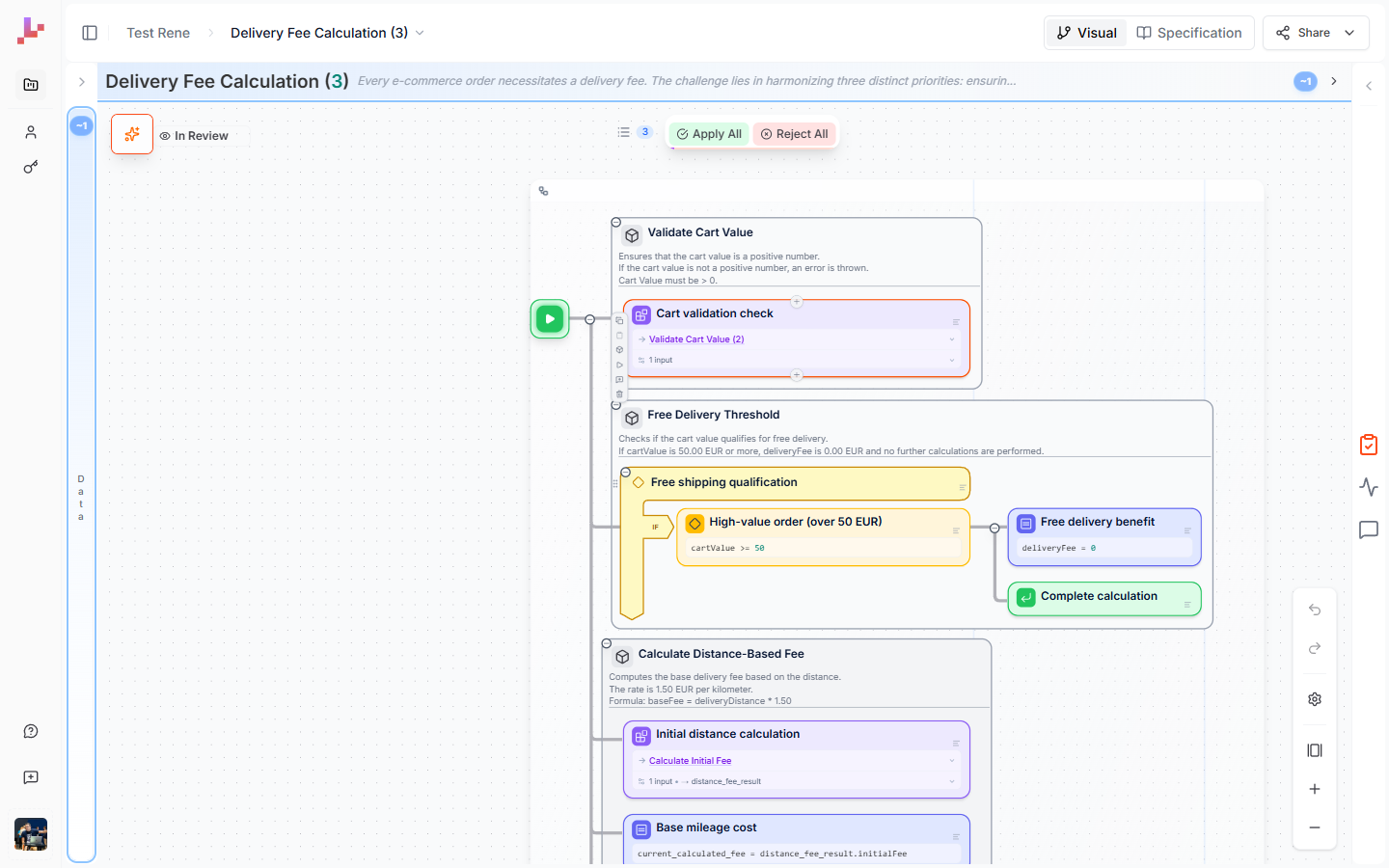Run the workflow with the green play trigger
This screenshot has width=1389, height=868.
click(549, 318)
